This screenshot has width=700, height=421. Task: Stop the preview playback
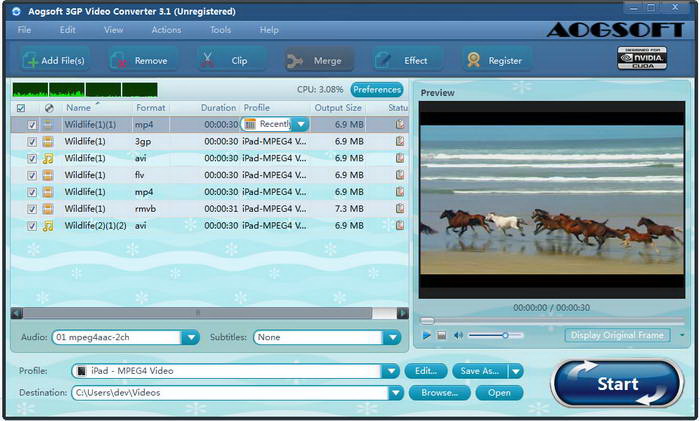(442, 335)
